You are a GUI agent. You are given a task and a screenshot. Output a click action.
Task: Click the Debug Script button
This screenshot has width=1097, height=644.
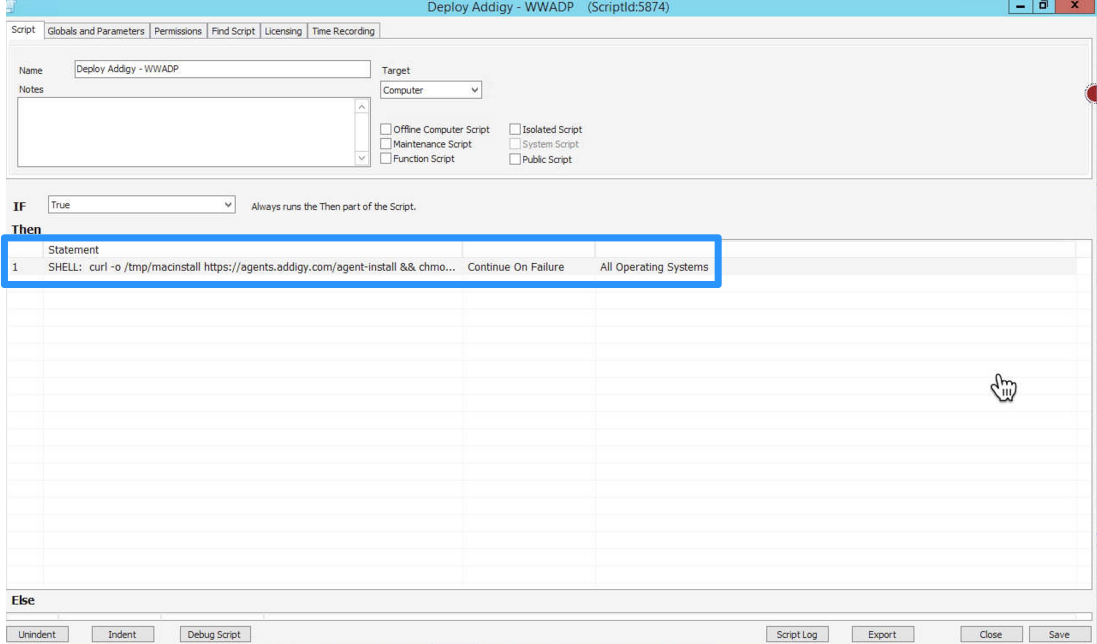tap(214, 633)
